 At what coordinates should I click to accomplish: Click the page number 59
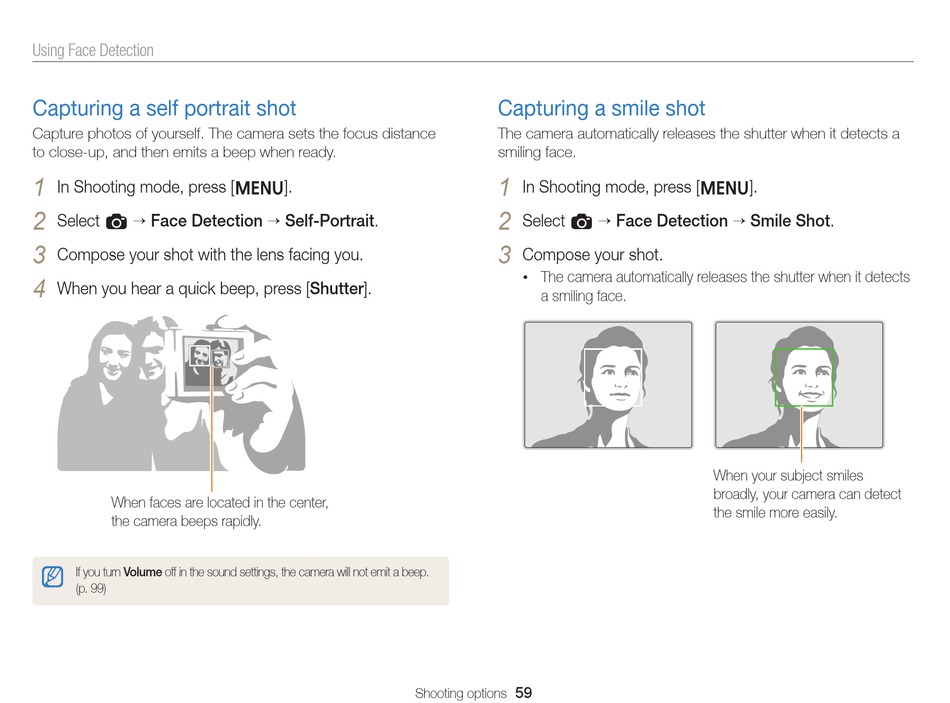pyautogui.click(x=523, y=693)
